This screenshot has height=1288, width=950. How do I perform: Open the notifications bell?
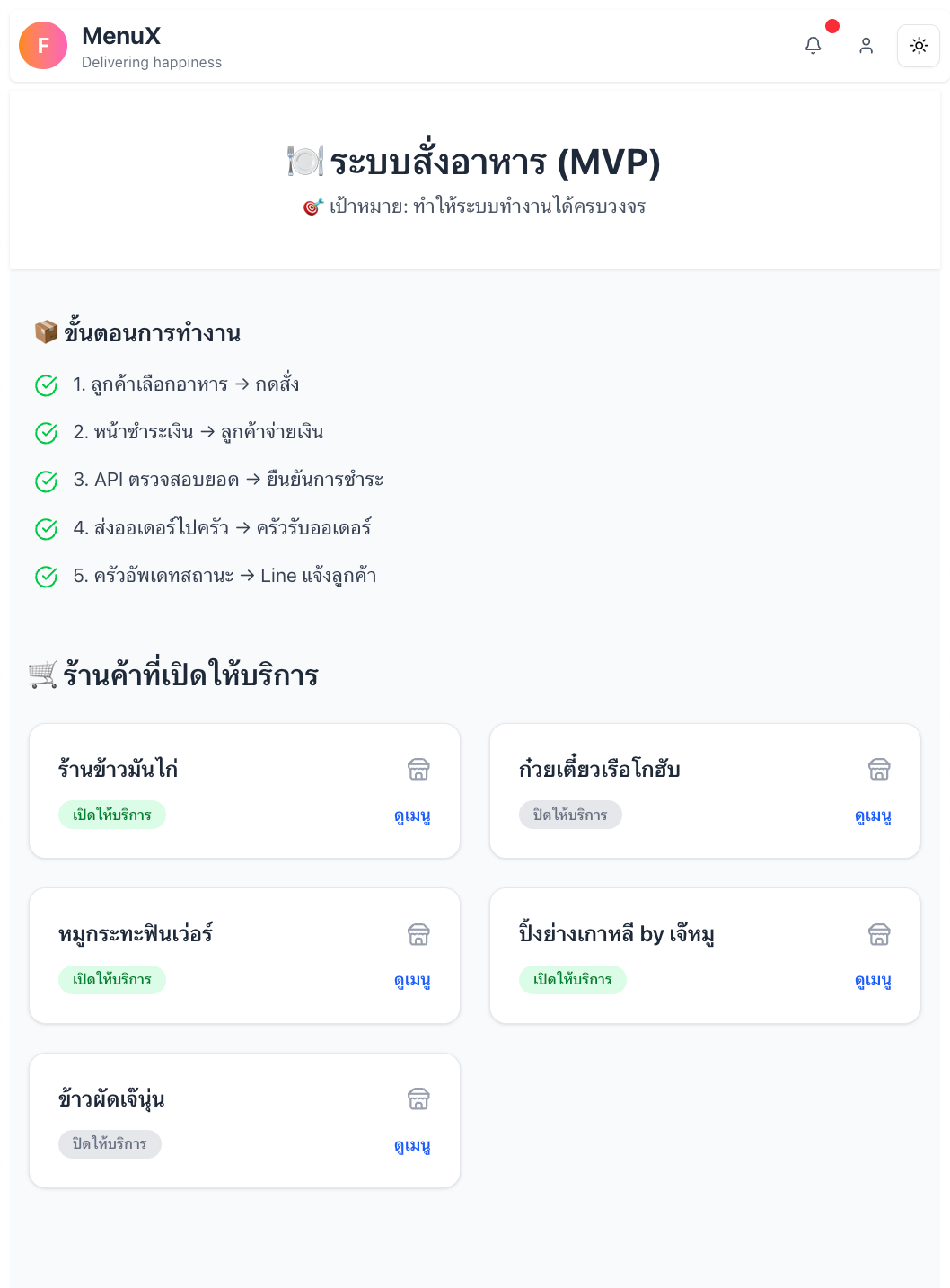coord(813,46)
